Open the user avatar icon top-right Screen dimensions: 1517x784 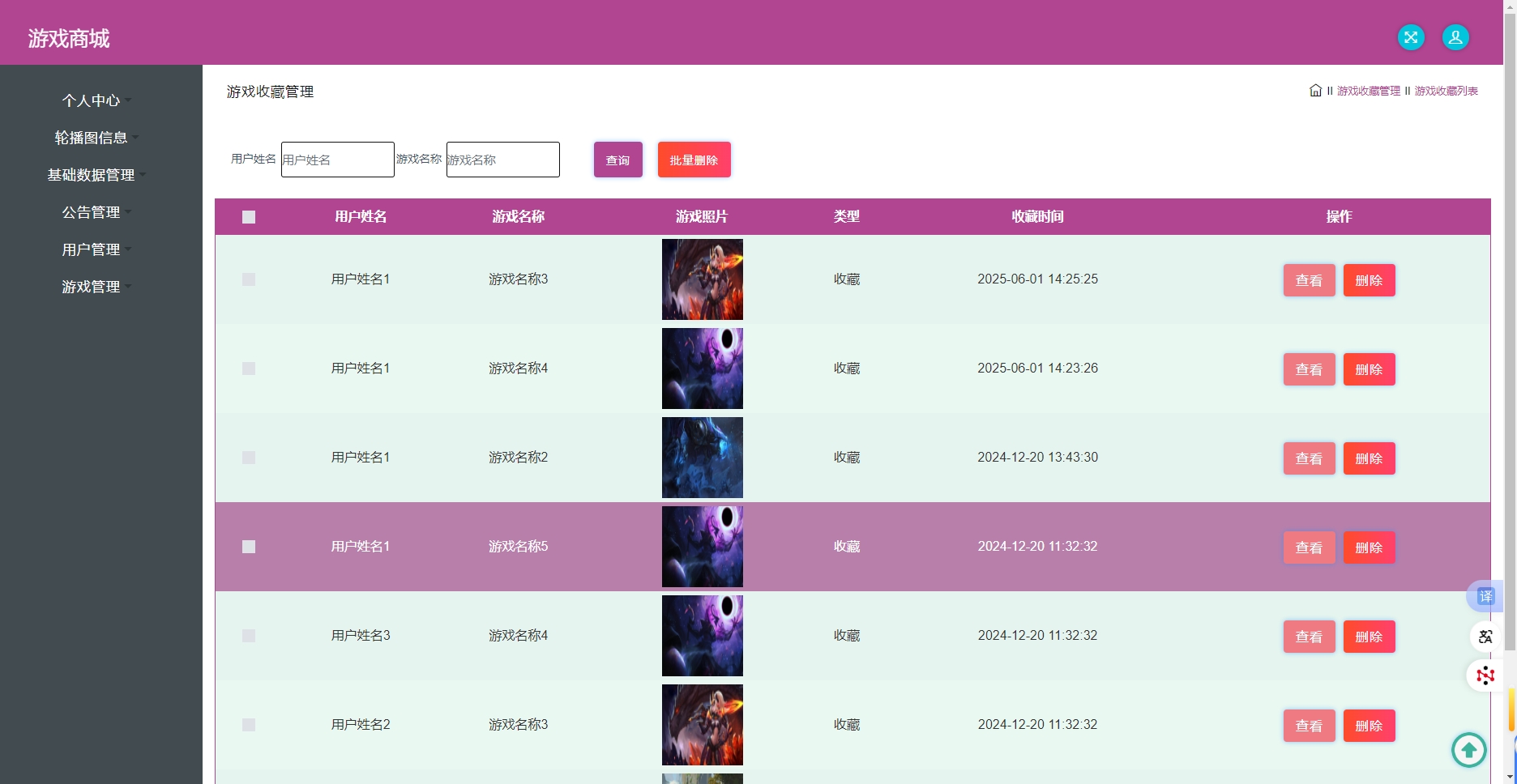coord(1455,37)
